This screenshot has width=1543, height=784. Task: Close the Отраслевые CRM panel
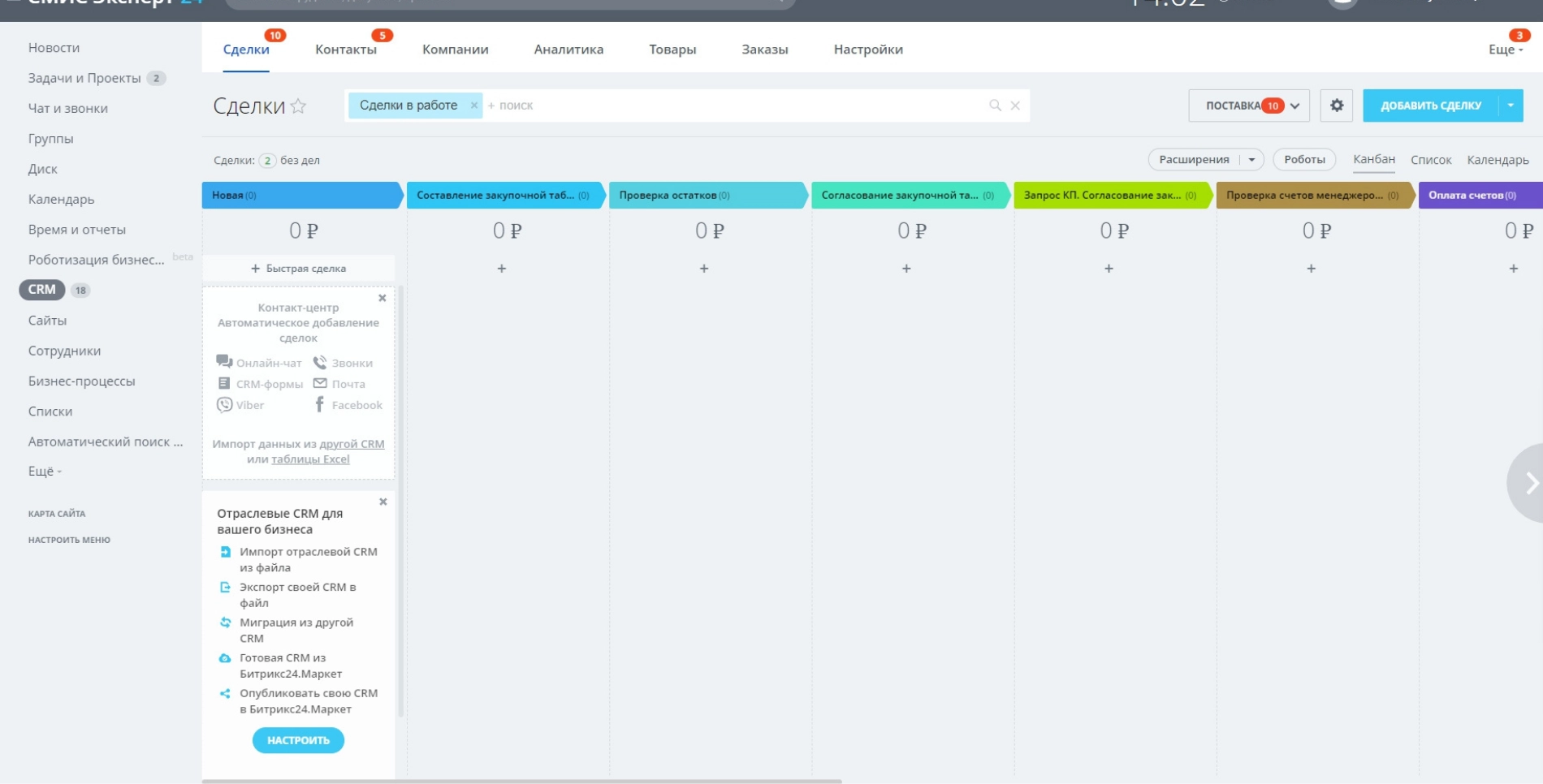point(383,502)
